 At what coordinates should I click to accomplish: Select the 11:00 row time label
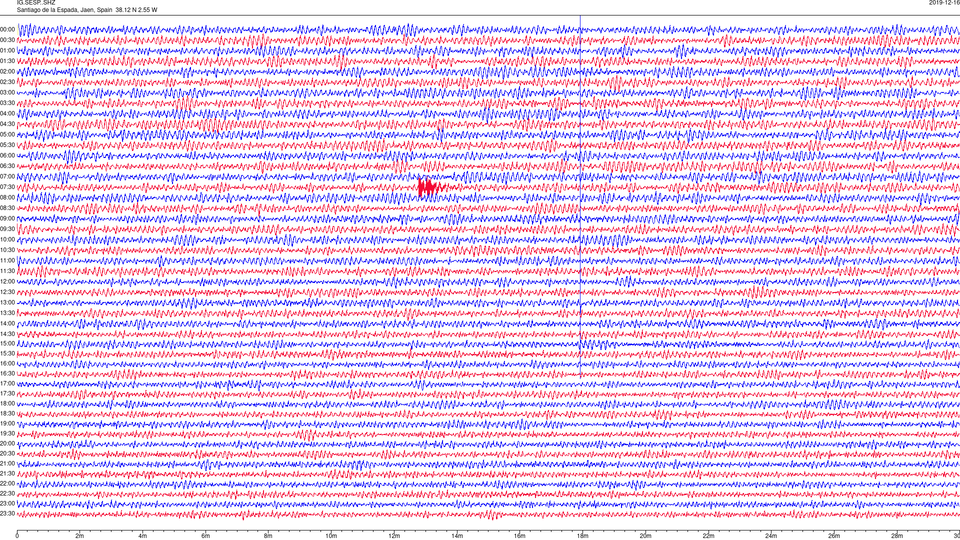(x=7, y=260)
